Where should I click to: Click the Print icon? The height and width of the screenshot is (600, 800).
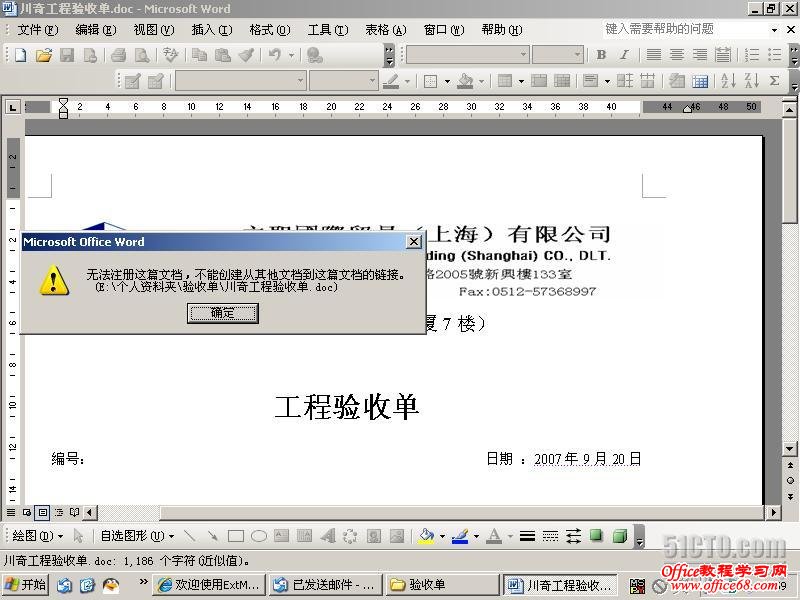(118, 55)
